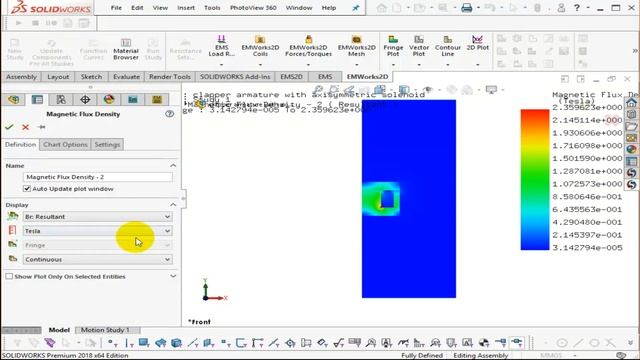Collapse the Display section
640x360 pixels.
click(173, 205)
